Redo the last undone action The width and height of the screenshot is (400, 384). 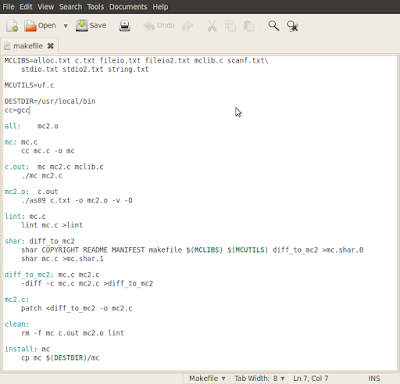pyautogui.click(x=187, y=26)
